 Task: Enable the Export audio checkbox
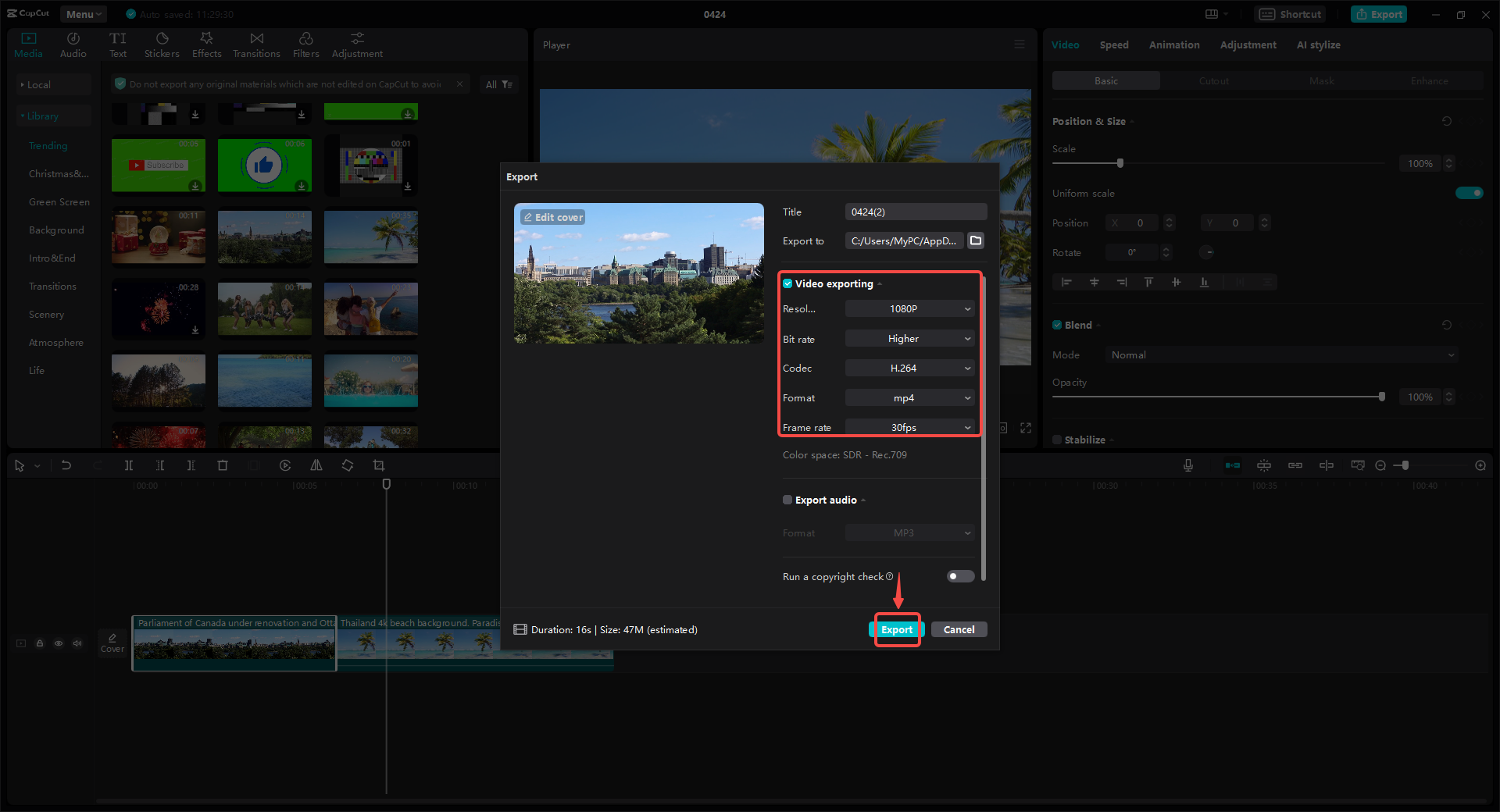coord(787,500)
